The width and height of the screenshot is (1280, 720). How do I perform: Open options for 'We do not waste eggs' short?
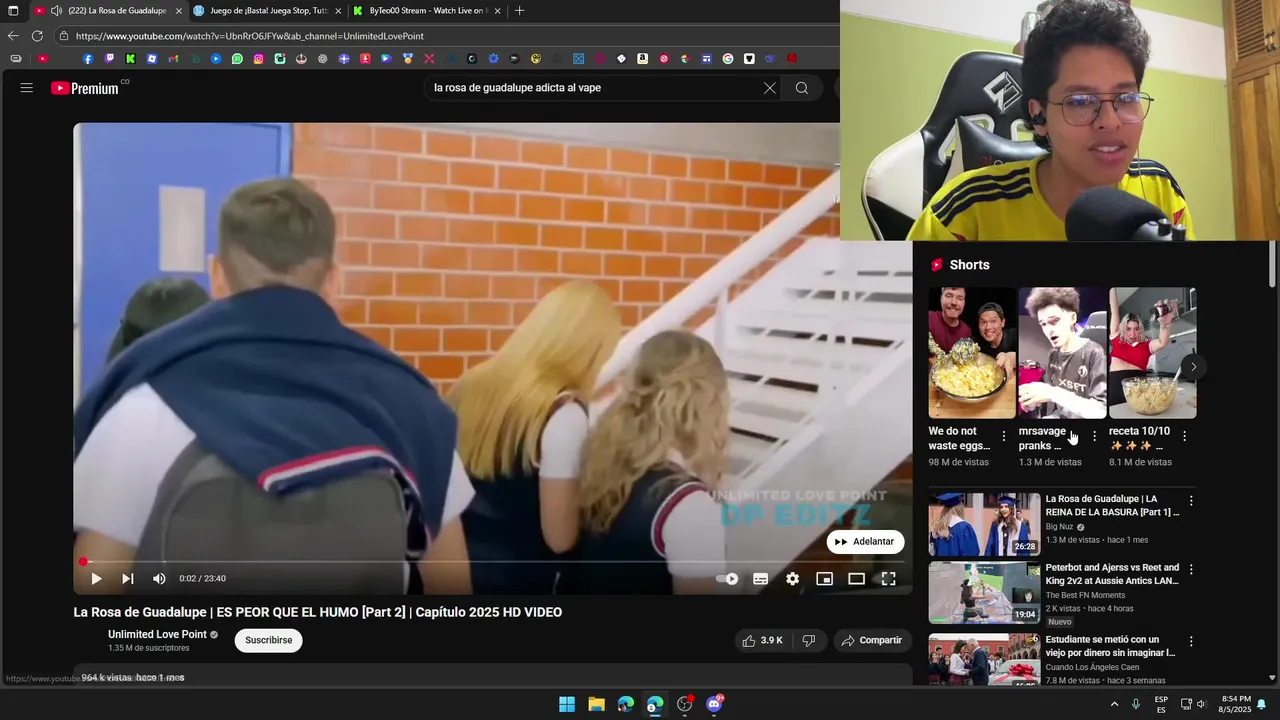tap(1004, 436)
